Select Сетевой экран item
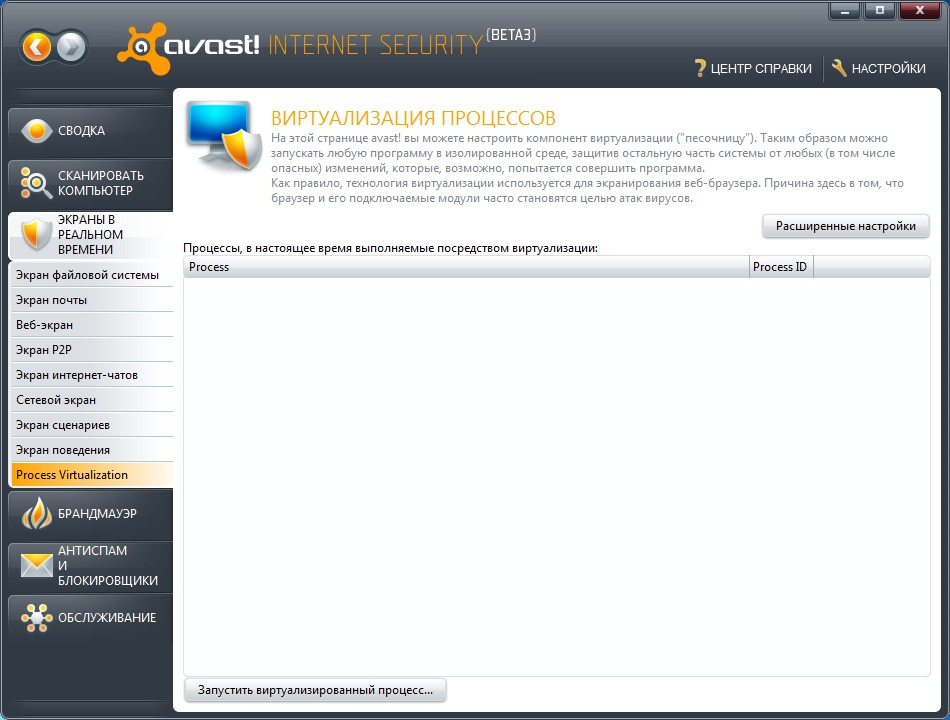 coord(92,400)
